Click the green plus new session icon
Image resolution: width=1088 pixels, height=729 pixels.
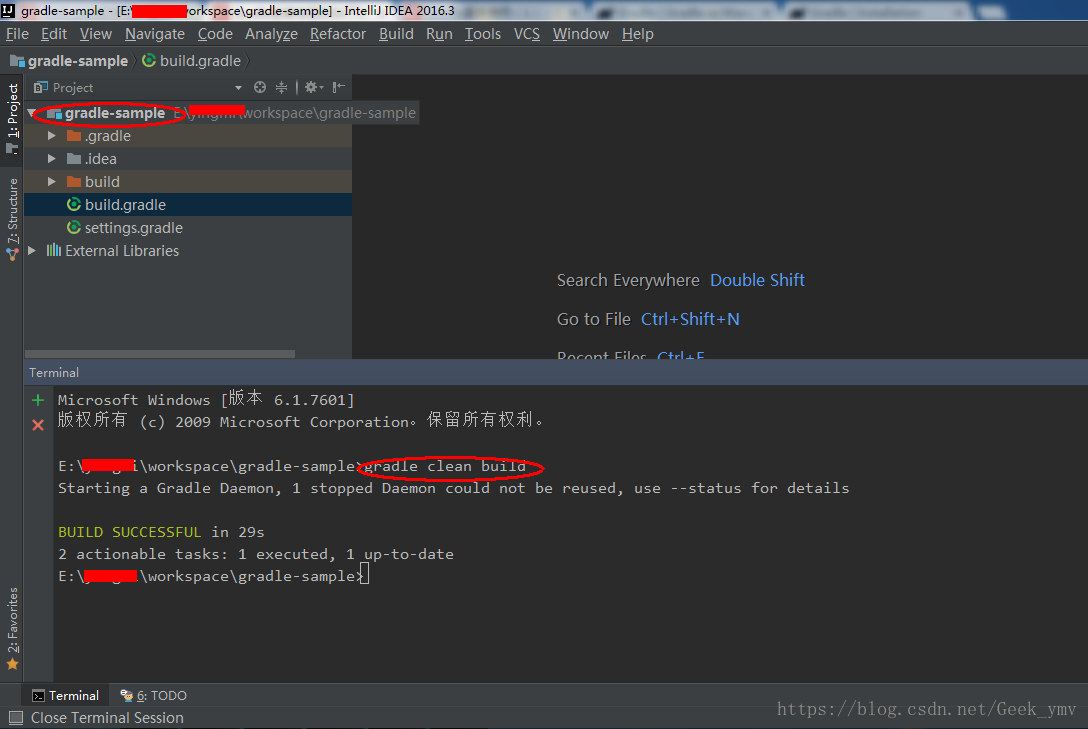tap(38, 400)
